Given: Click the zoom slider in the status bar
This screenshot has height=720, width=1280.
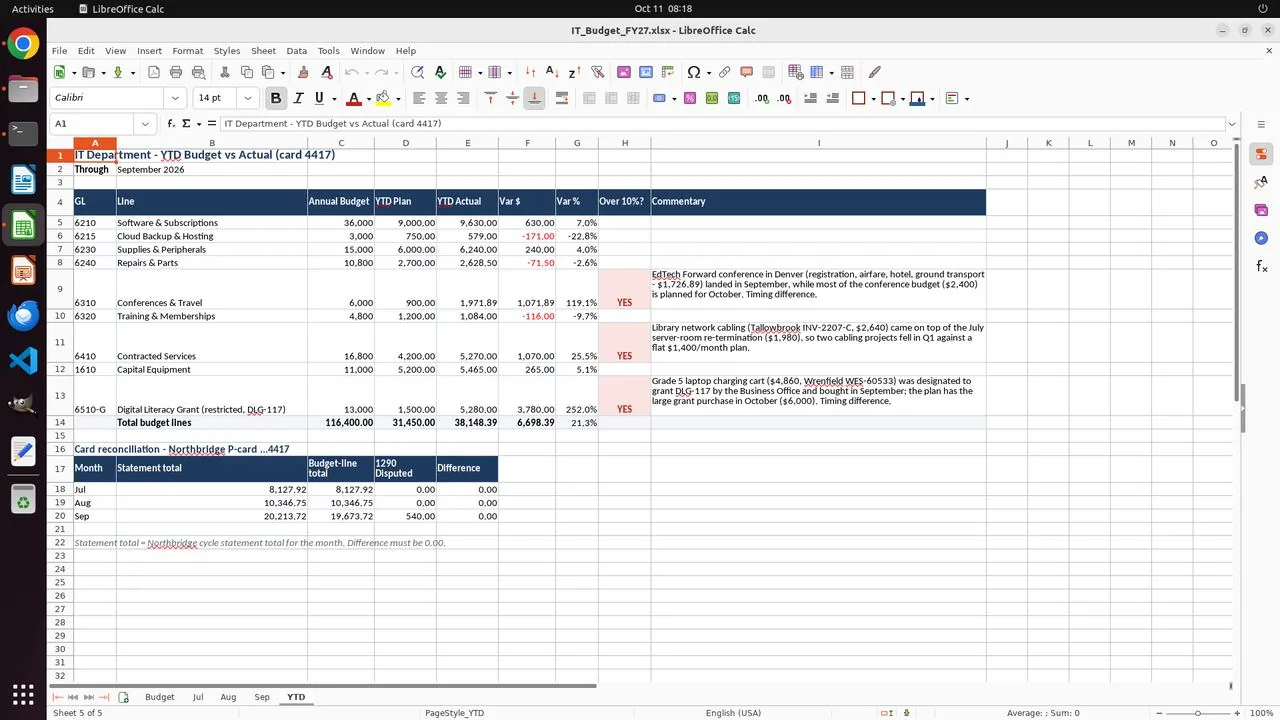Looking at the screenshot, I should click(x=1198, y=713).
